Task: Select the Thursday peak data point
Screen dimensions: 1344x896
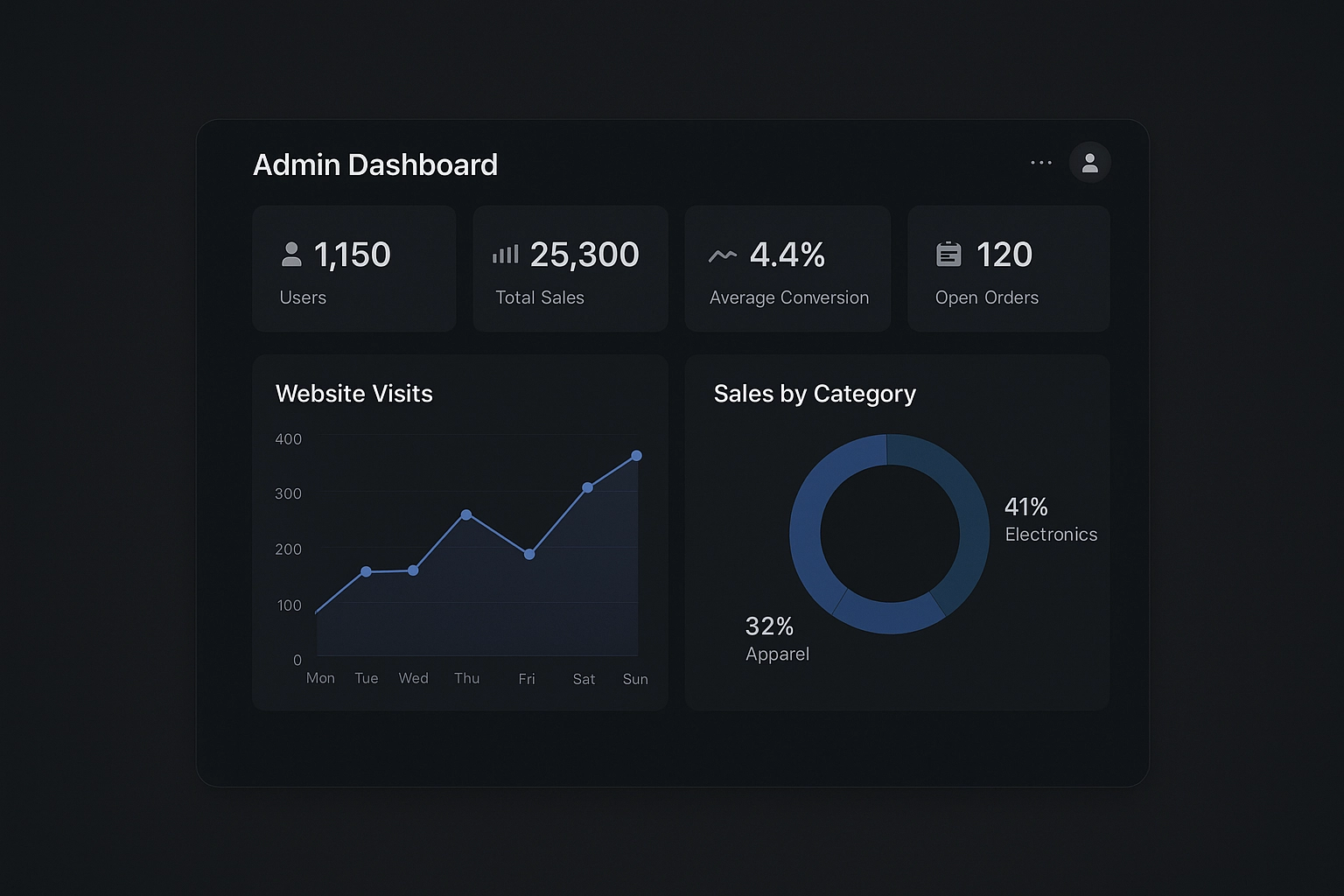Action: point(466,514)
